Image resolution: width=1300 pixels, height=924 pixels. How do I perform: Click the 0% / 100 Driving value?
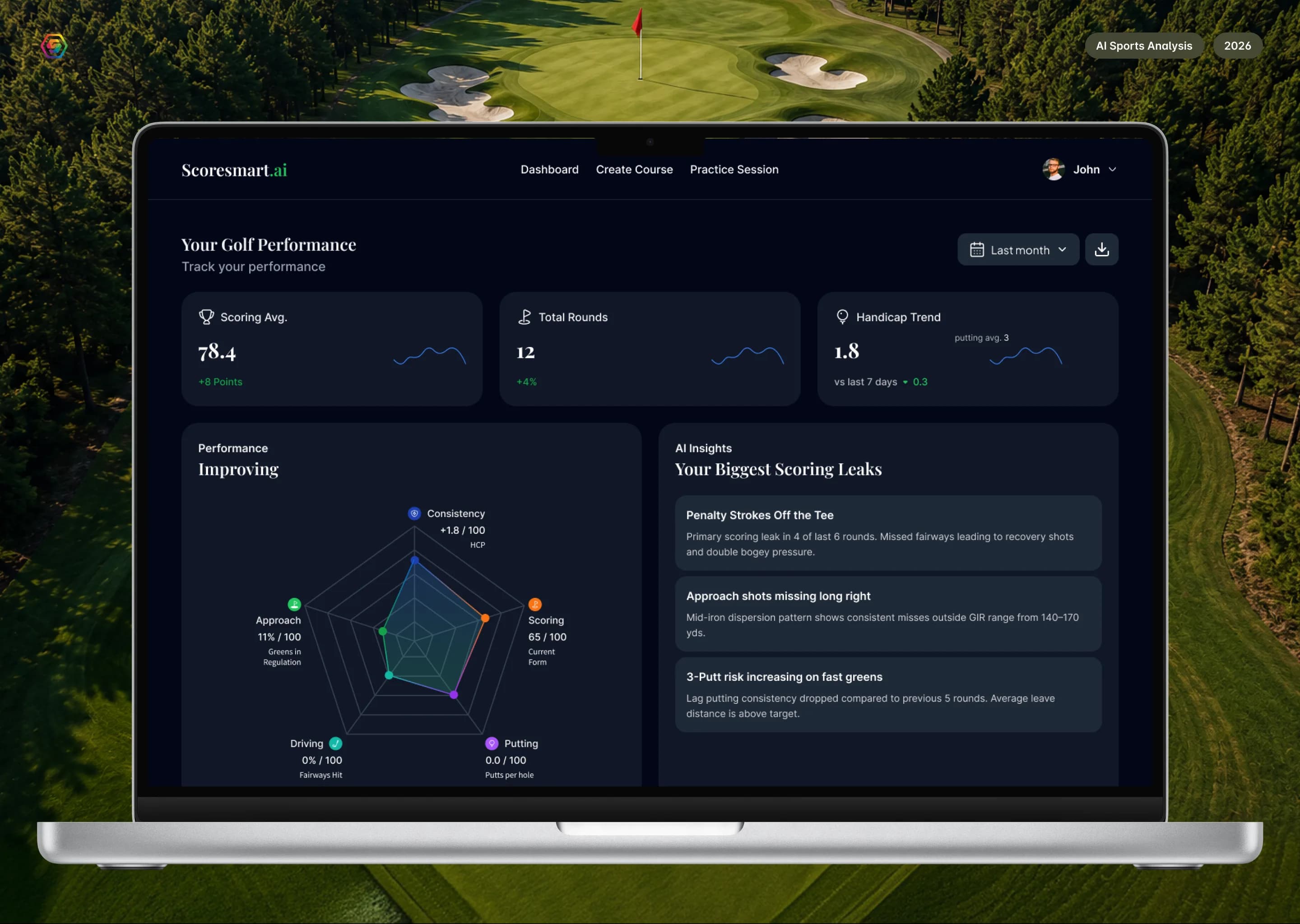[x=321, y=760]
